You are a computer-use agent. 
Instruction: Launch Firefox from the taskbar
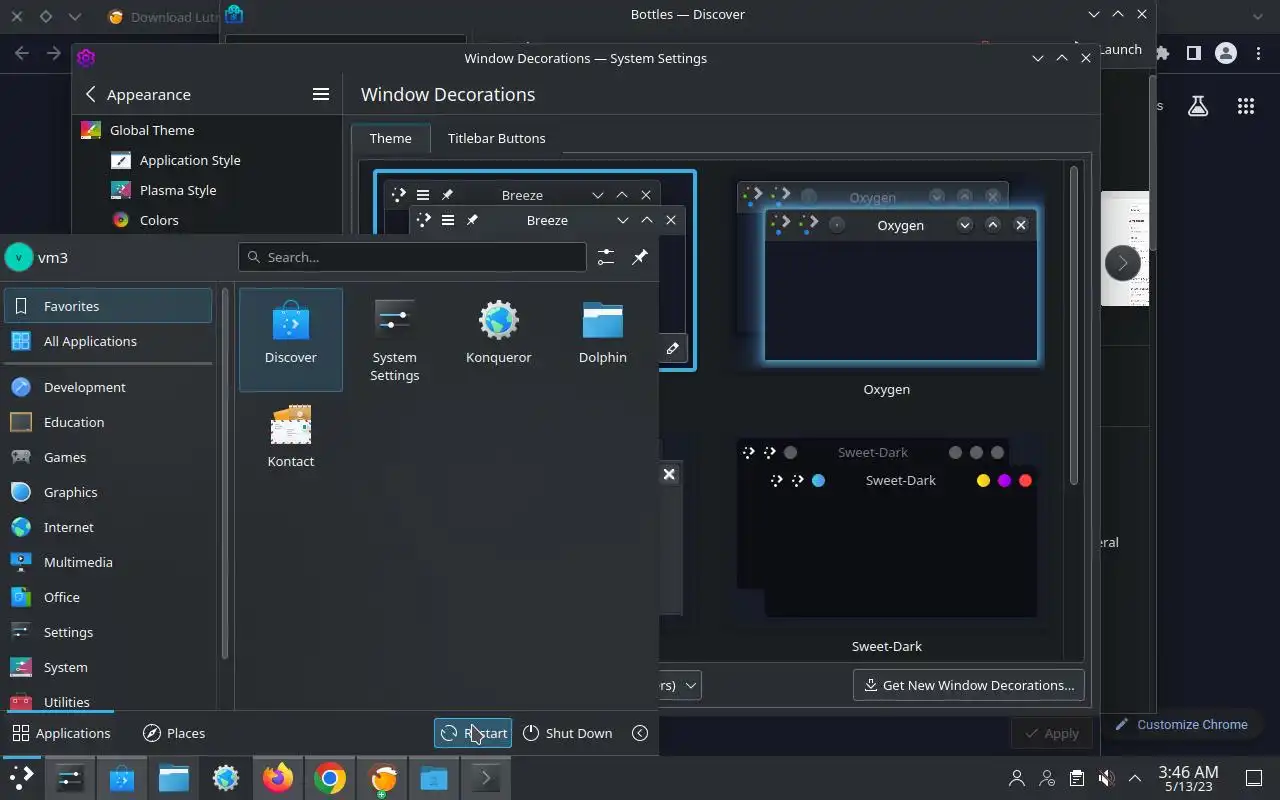pyautogui.click(x=278, y=778)
